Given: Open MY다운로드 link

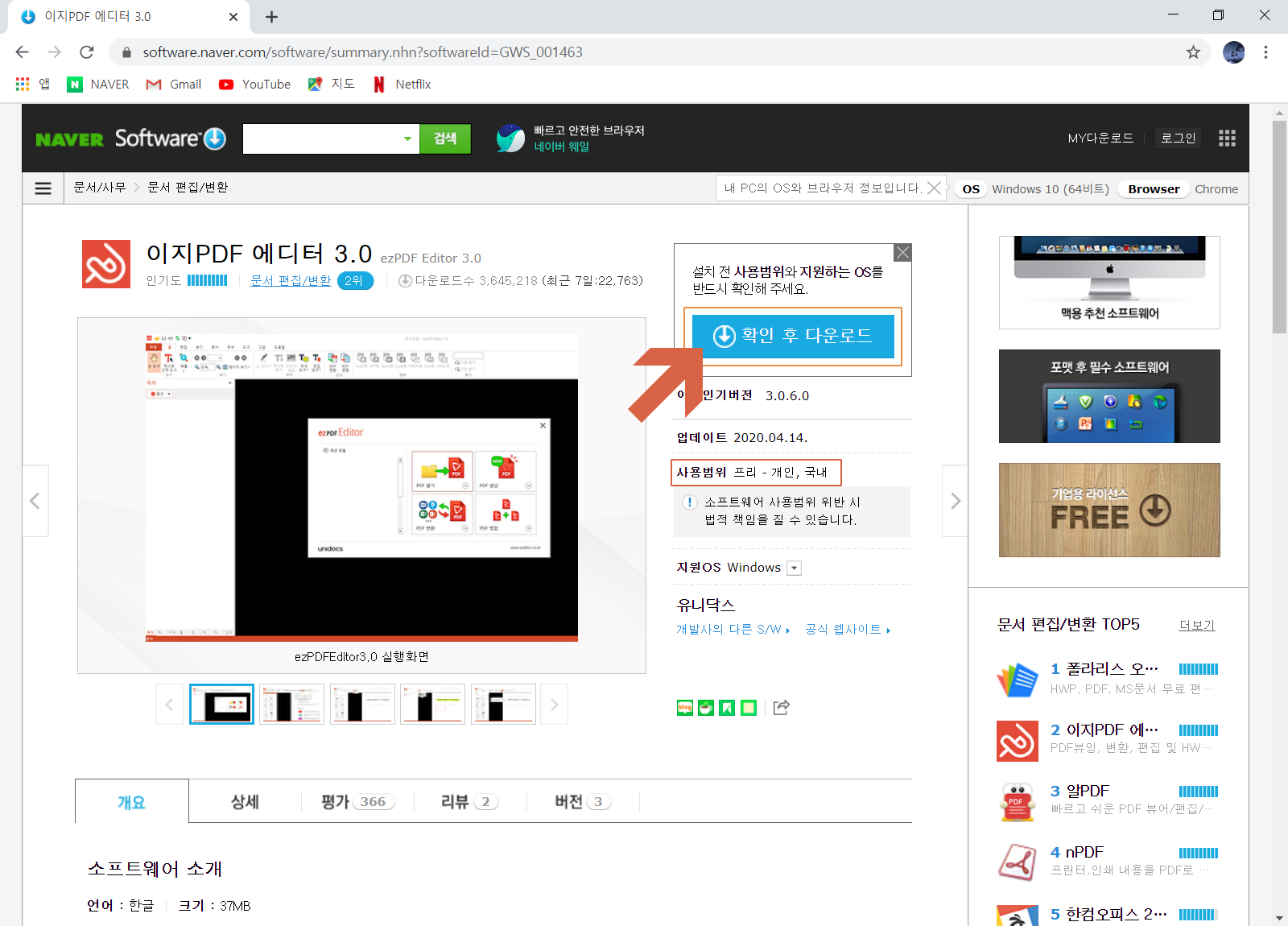Looking at the screenshot, I should coord(1100,138).
